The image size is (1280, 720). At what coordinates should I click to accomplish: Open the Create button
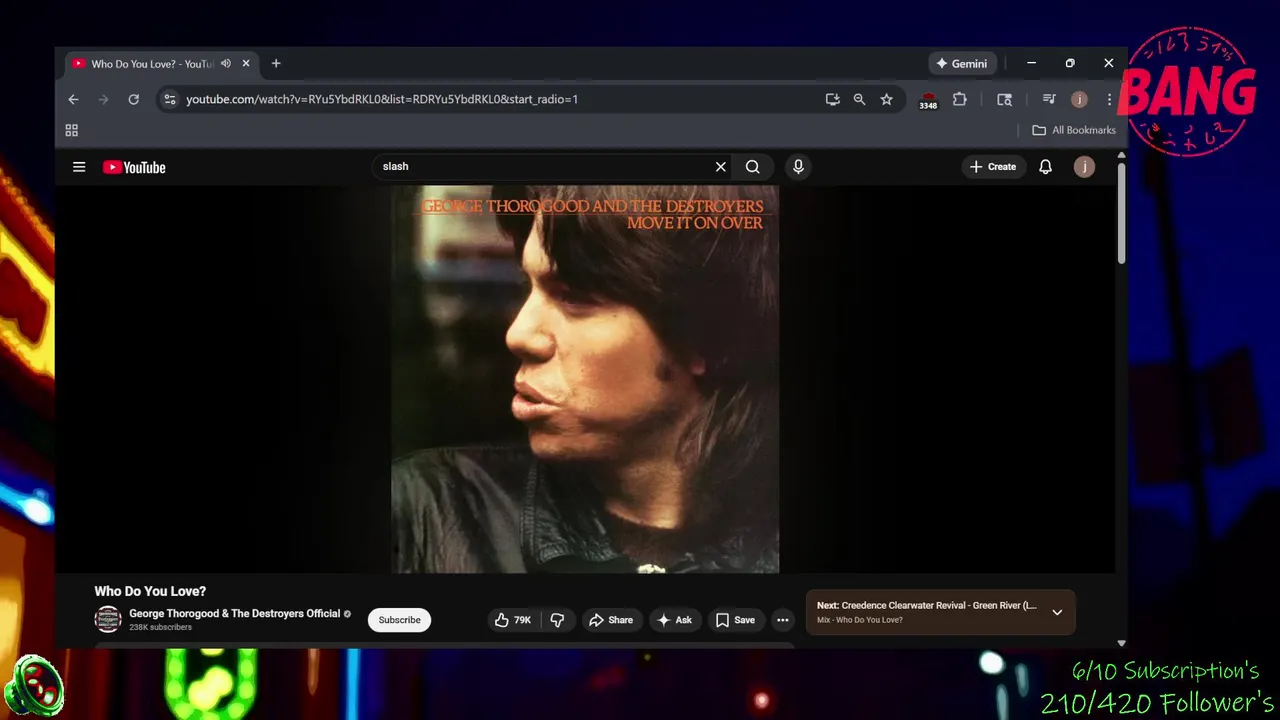point(993,167)
